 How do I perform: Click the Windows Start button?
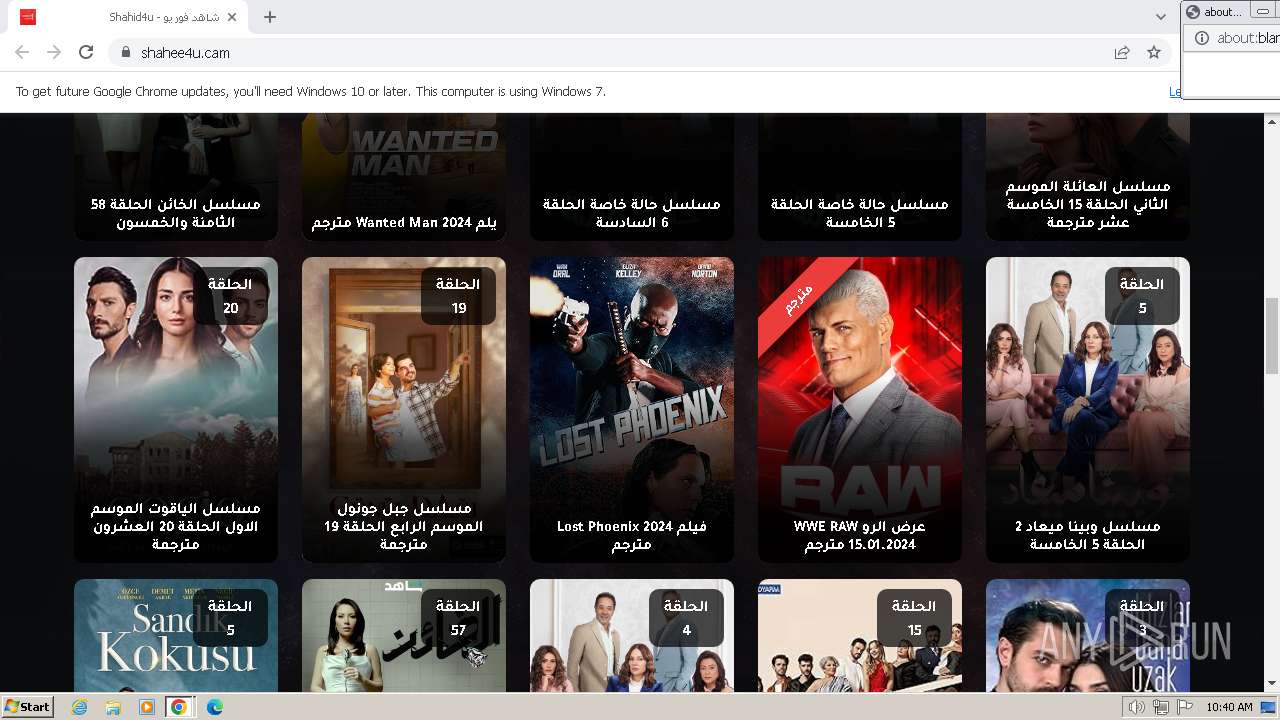tap(28, 707)
